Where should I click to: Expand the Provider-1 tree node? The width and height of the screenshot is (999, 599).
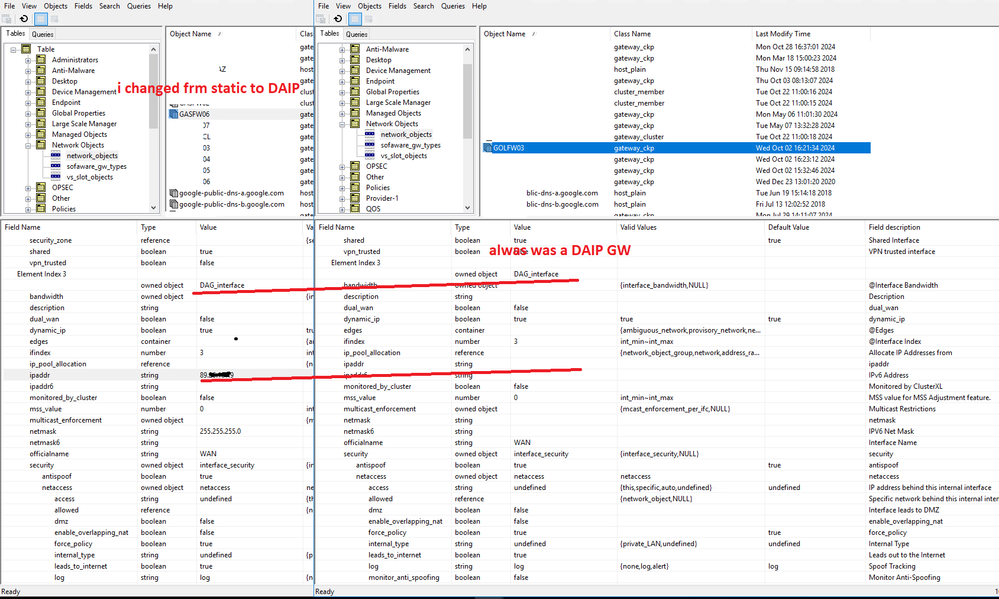(342, 198)
